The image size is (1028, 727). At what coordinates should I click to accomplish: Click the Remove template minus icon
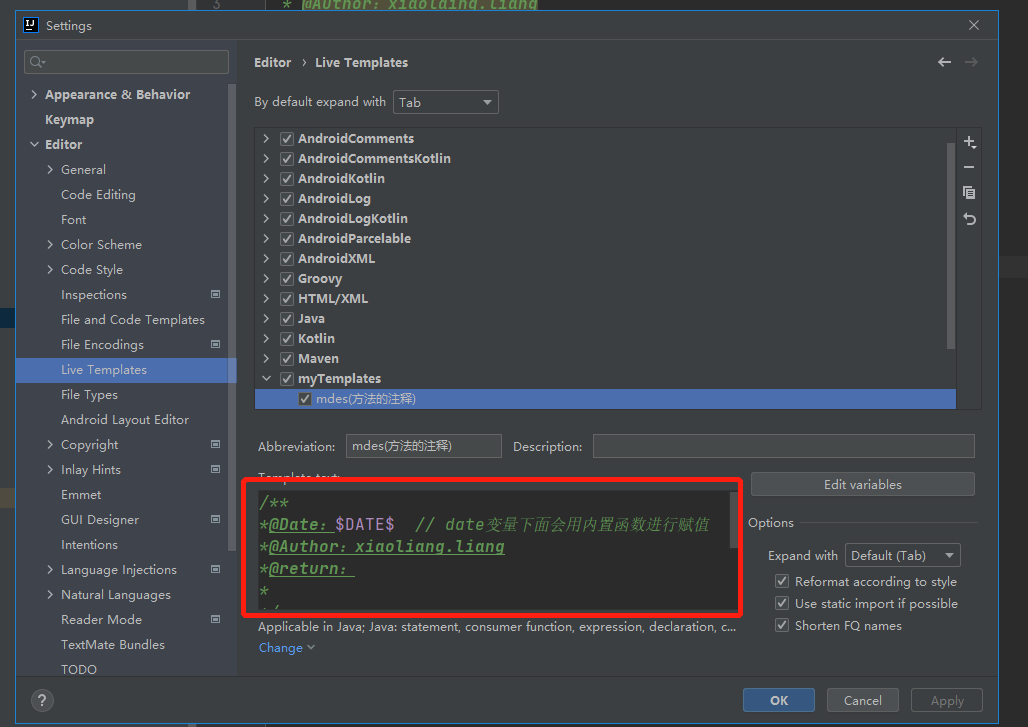969,167
